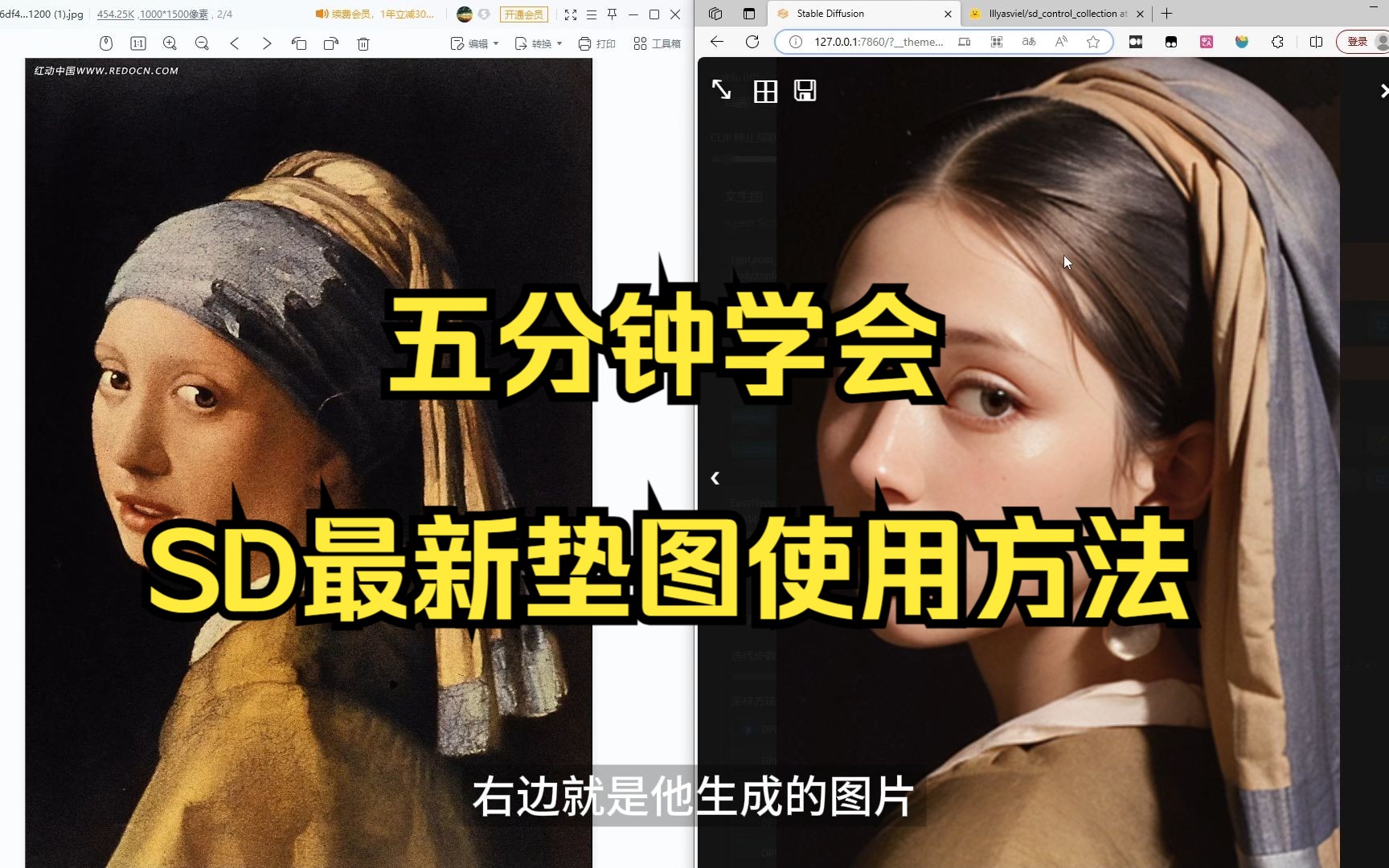Collapse the Stable Diffusion settings panel
Image resolution: width=1389 pixels, height=868 pixels.
[715, 477]
